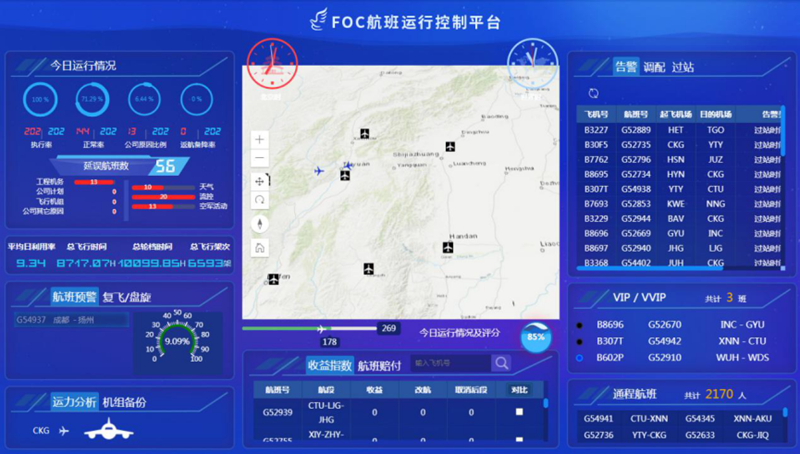Click the 0% diversion rate ring
This screenshot has height=454, width=800.
click(196, 99)
